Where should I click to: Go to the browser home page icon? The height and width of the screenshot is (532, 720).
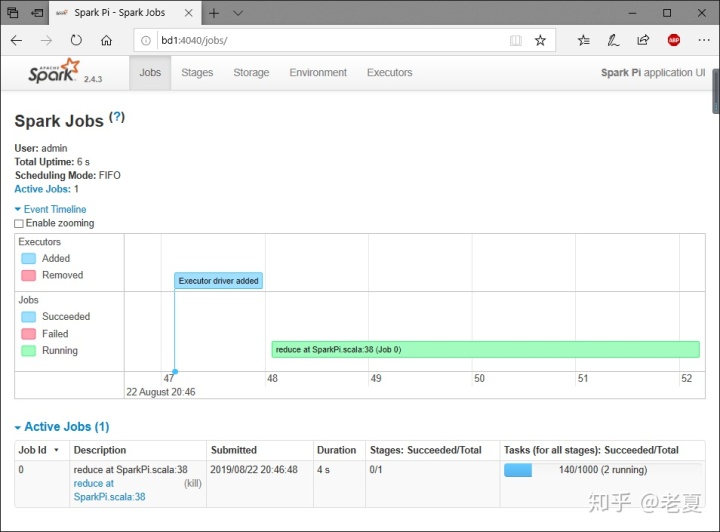pos(106,40)
